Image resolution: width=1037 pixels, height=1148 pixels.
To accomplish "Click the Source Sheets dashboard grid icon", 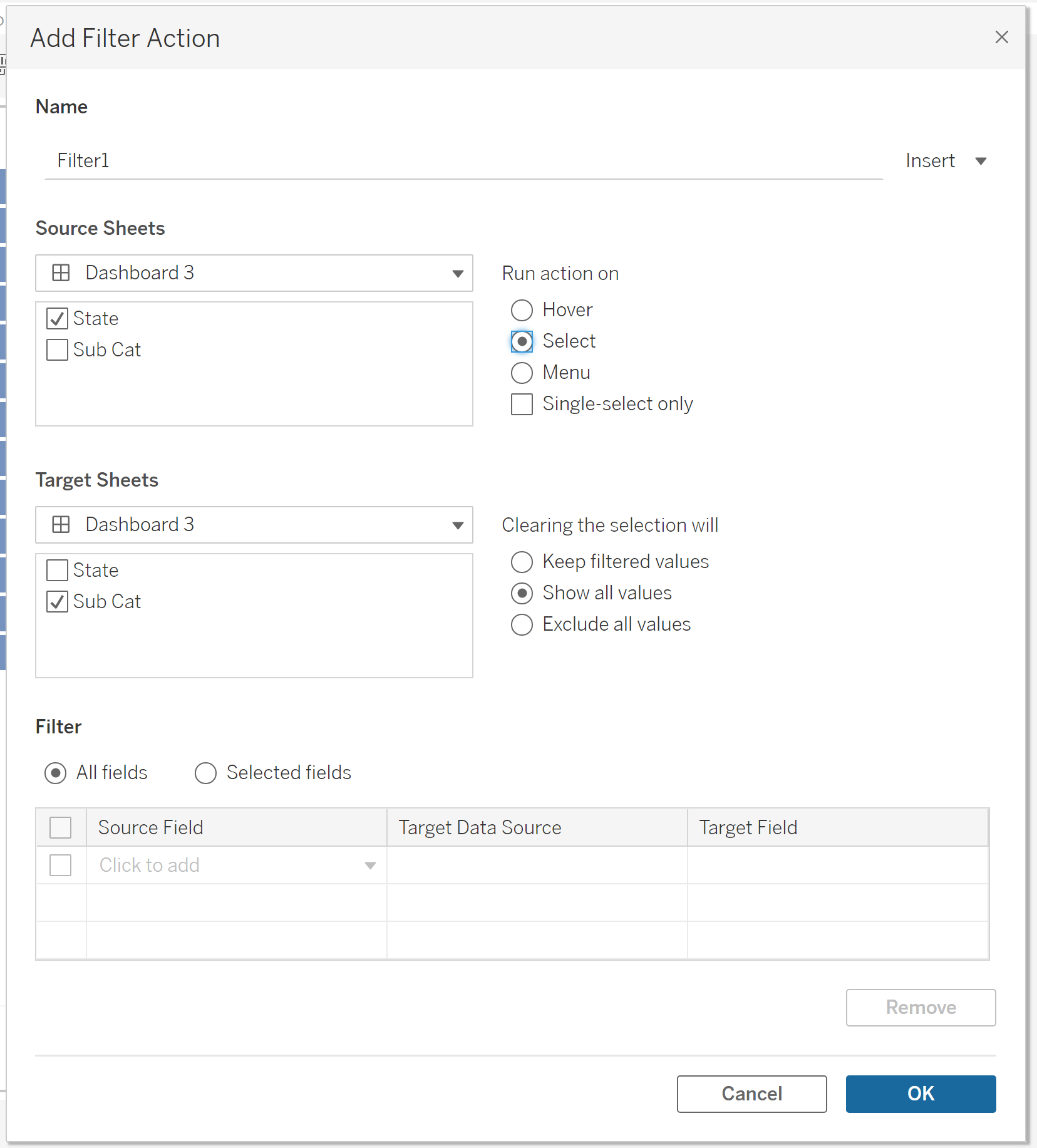I will click(61, 273).
